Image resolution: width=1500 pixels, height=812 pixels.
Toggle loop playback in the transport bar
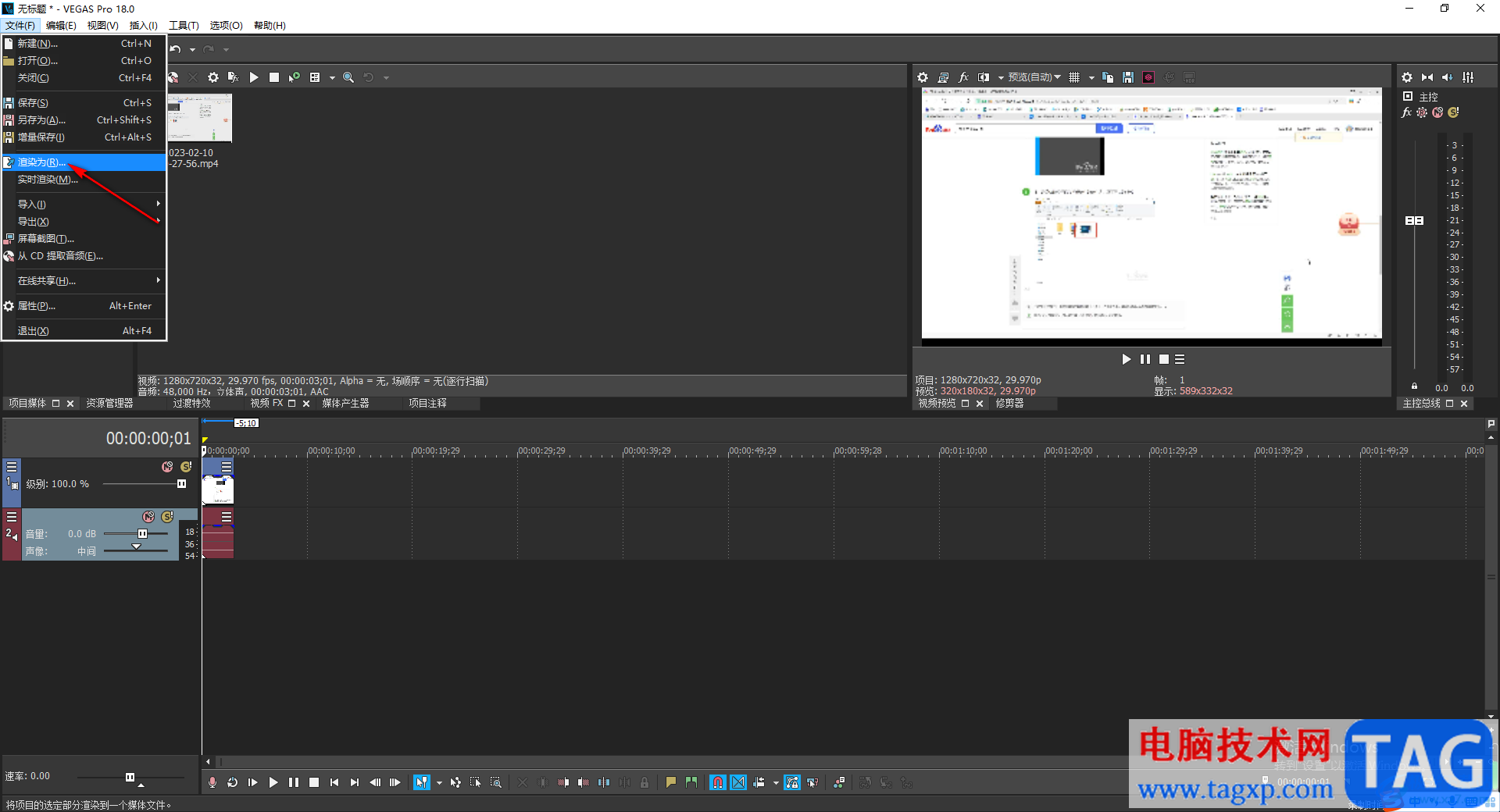click(x=232, y=782)
